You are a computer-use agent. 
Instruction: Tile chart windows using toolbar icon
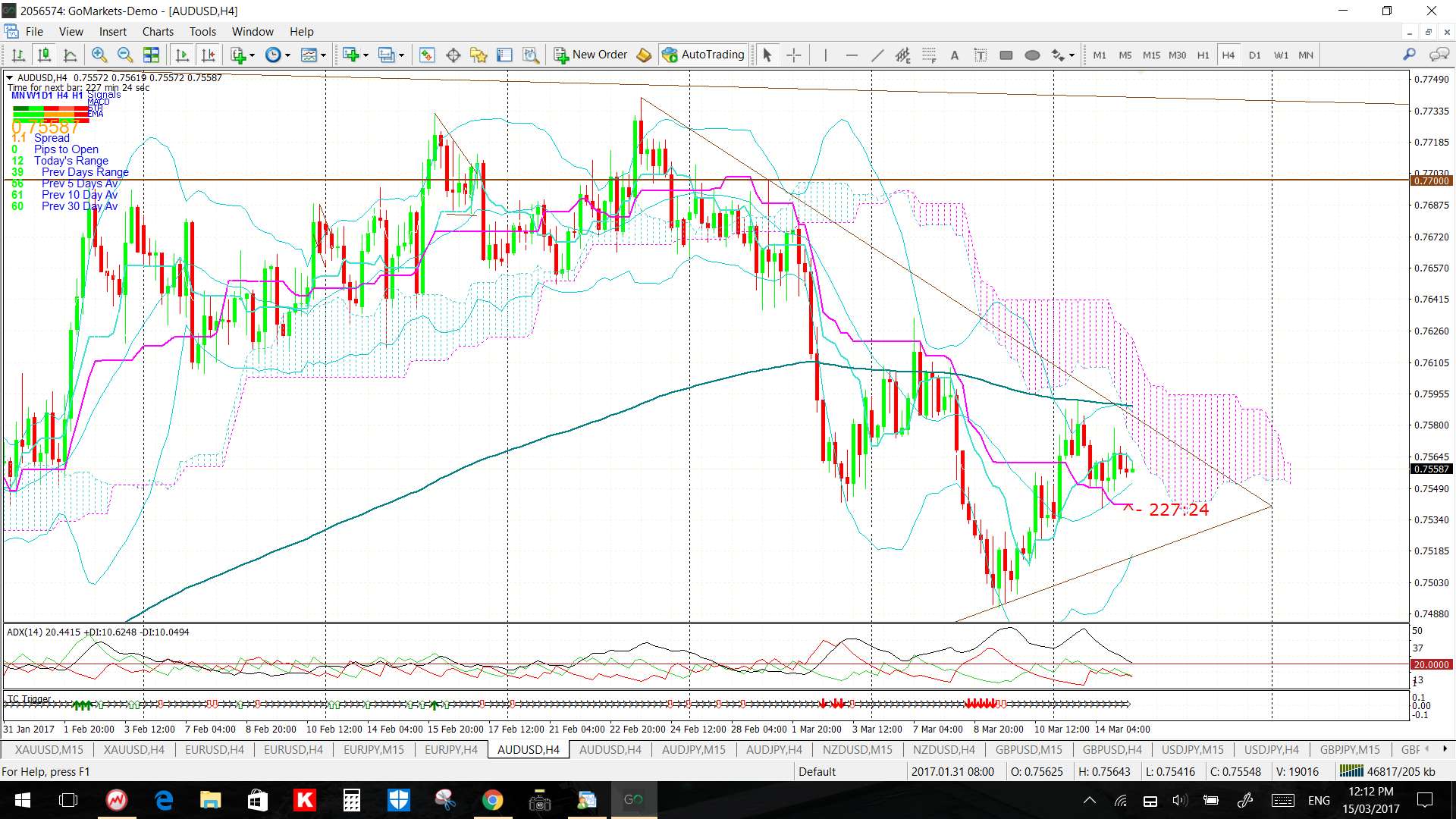(151, 55)
